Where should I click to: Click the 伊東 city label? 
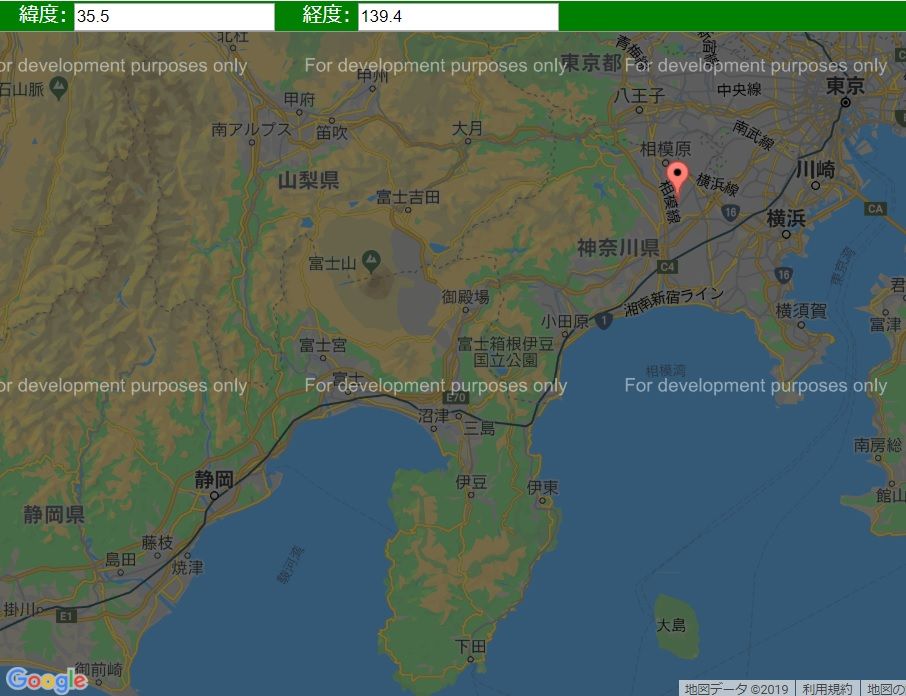click(x=543, y=487)
